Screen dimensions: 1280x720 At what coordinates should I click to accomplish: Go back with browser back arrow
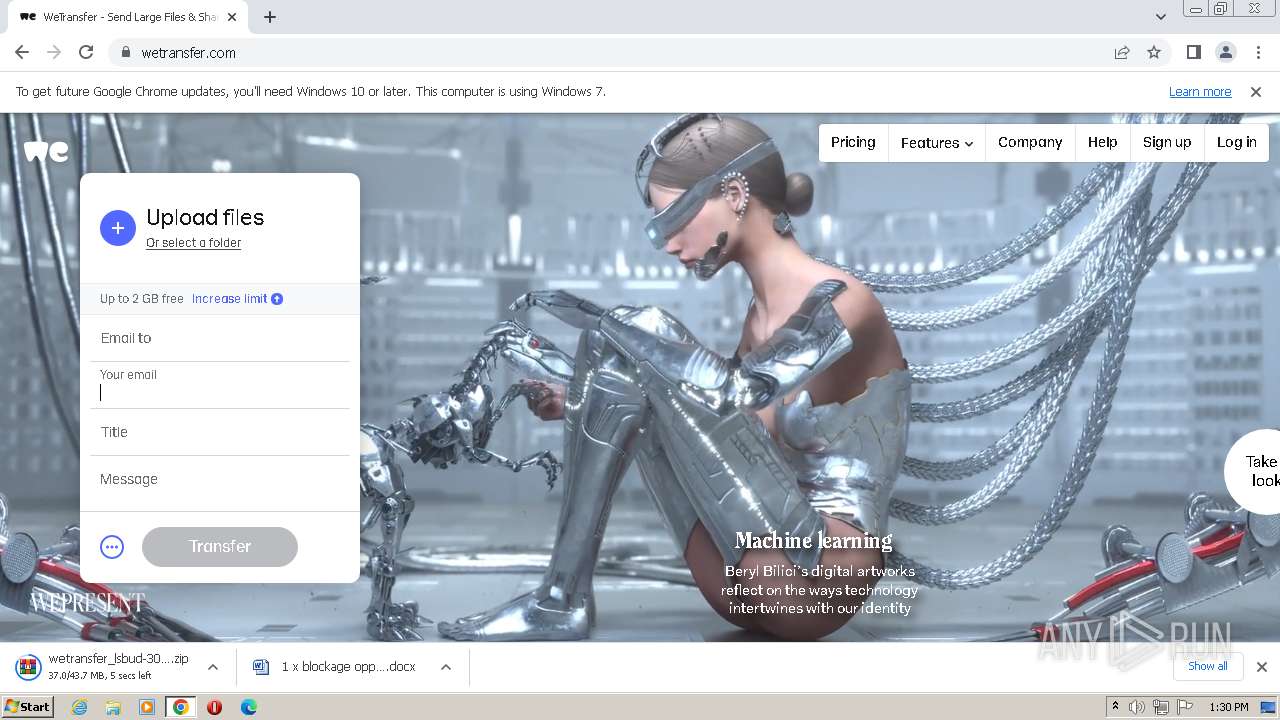click(x=22, y=52)
